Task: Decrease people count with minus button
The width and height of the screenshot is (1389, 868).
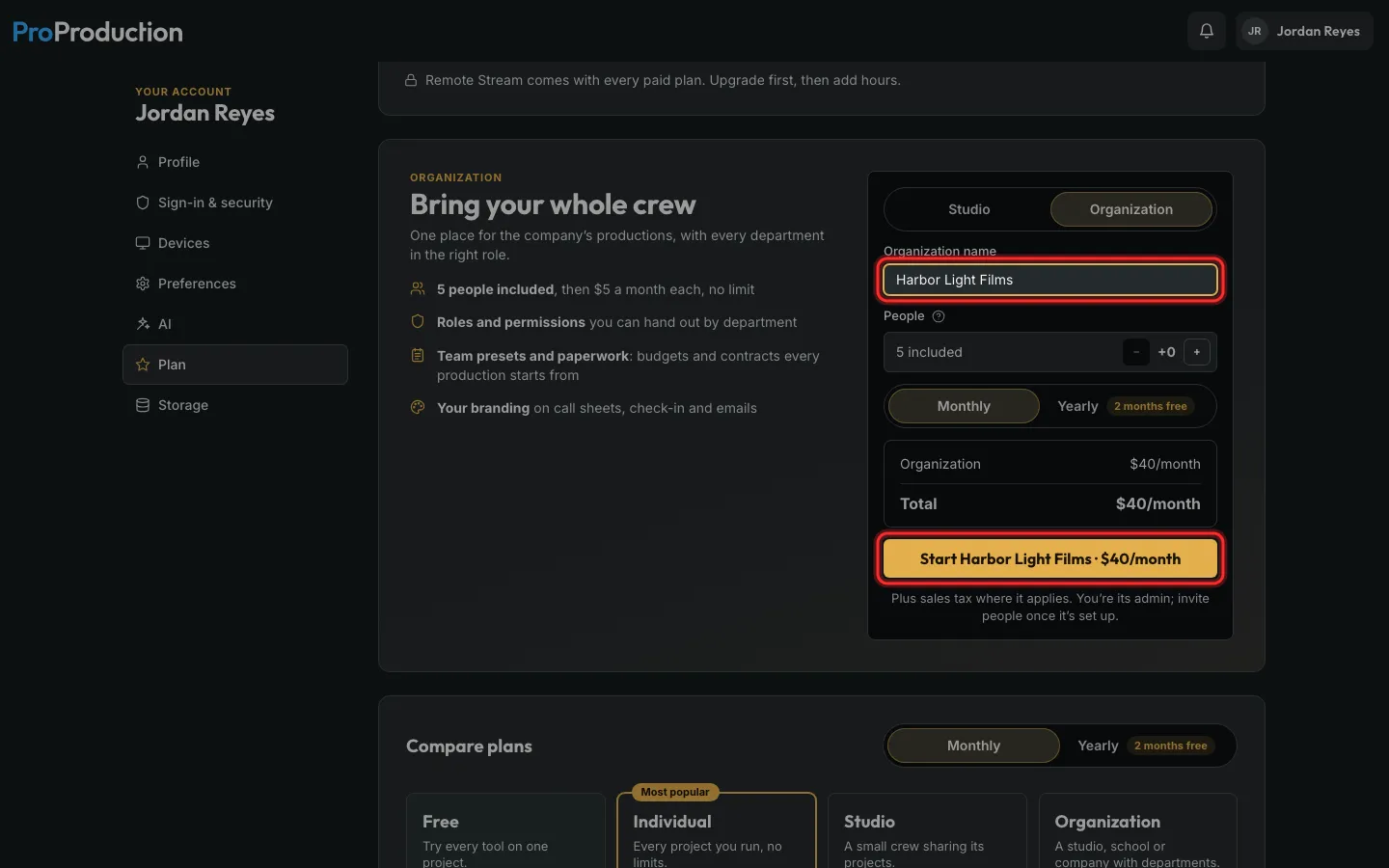Action: coord(1136,352)
